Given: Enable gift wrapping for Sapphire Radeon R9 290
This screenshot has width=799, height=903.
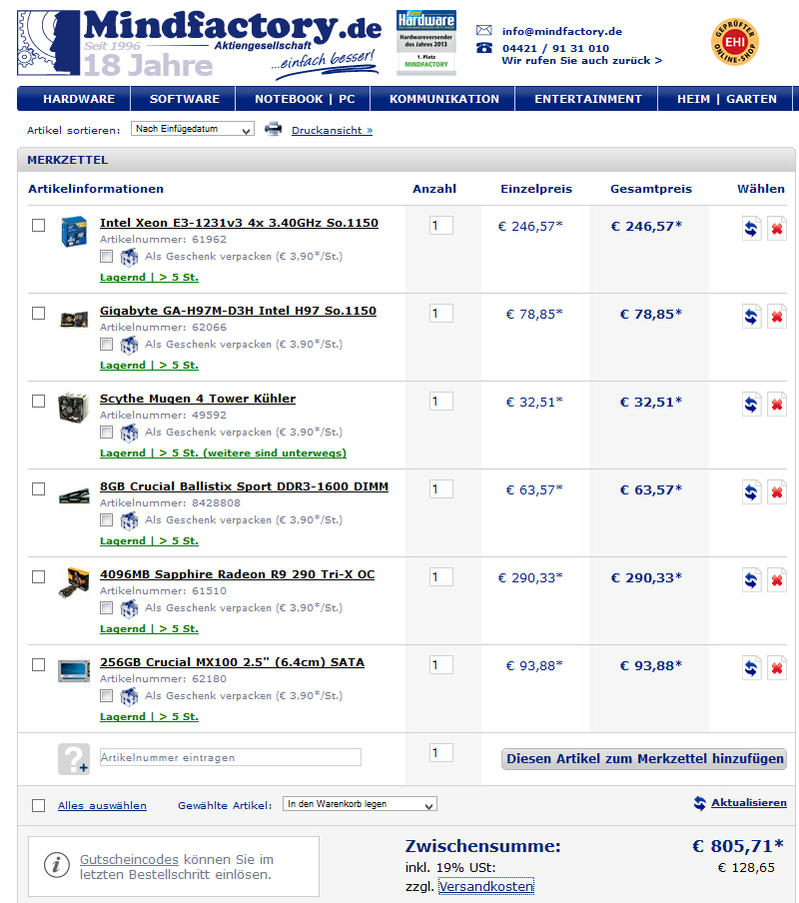Looking at the screenshot, I should pos(107,608).
